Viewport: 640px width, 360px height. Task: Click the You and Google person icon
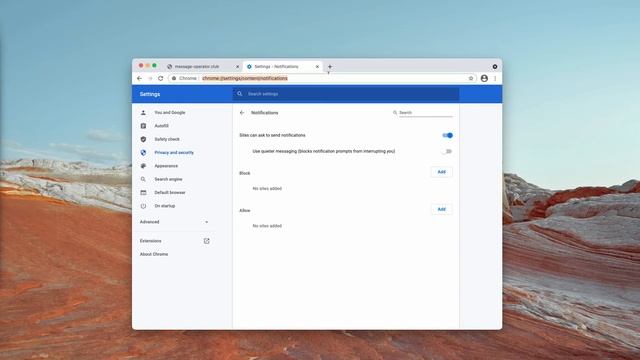(x=143, y=113)
